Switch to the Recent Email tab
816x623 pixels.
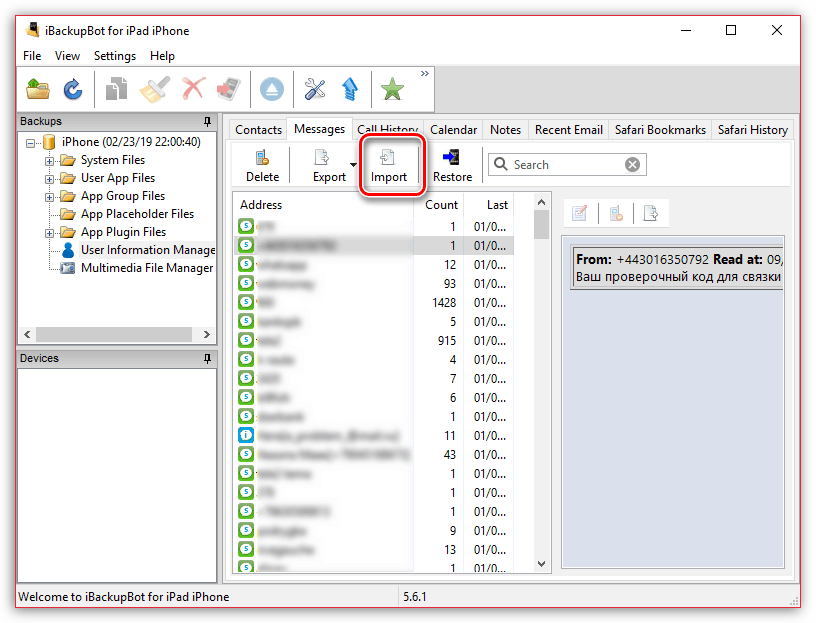tap(568, 130)
